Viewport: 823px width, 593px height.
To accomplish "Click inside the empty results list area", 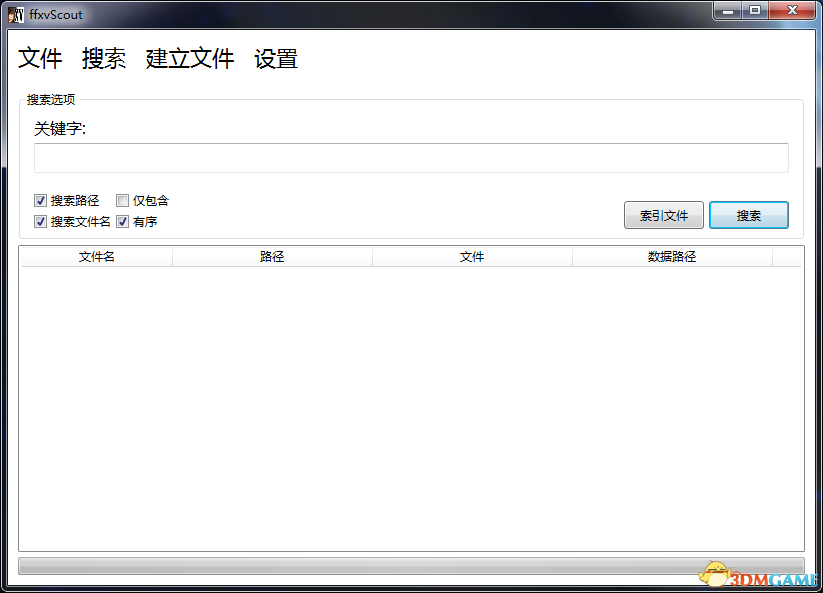I will click(411, 408).
